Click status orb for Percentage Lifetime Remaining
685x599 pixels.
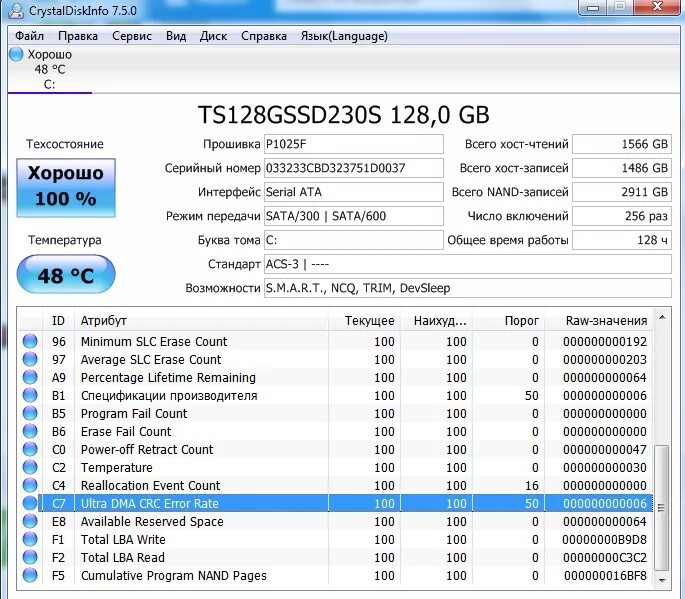(30, 377)
